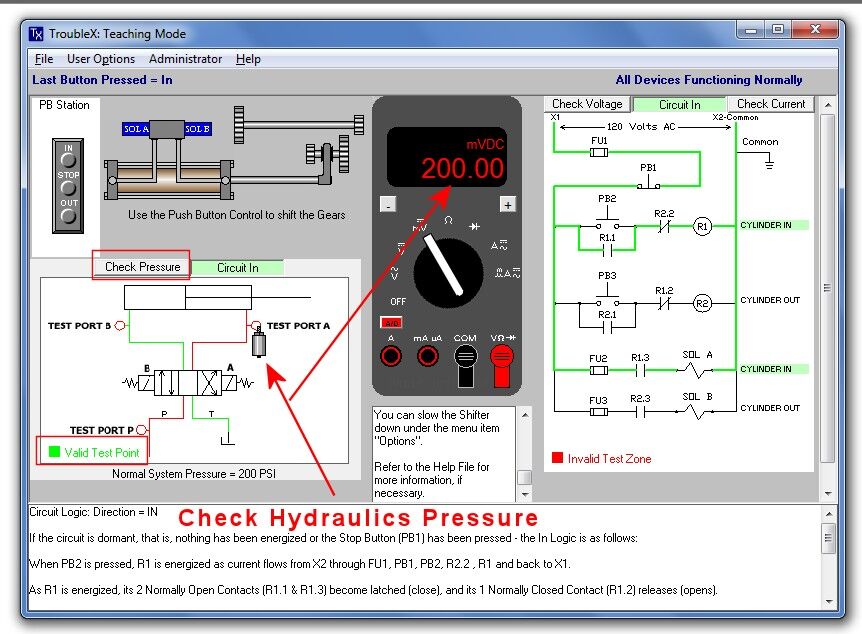
Task: Open the Administrator menu
Action: tap(185, 59)
